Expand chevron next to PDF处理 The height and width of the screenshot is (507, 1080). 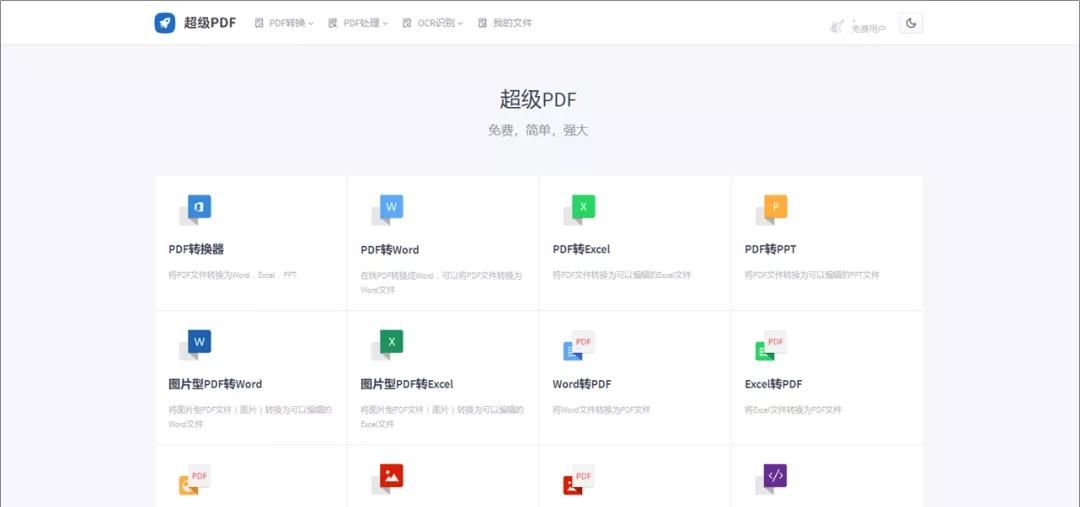tap(385, 23)
